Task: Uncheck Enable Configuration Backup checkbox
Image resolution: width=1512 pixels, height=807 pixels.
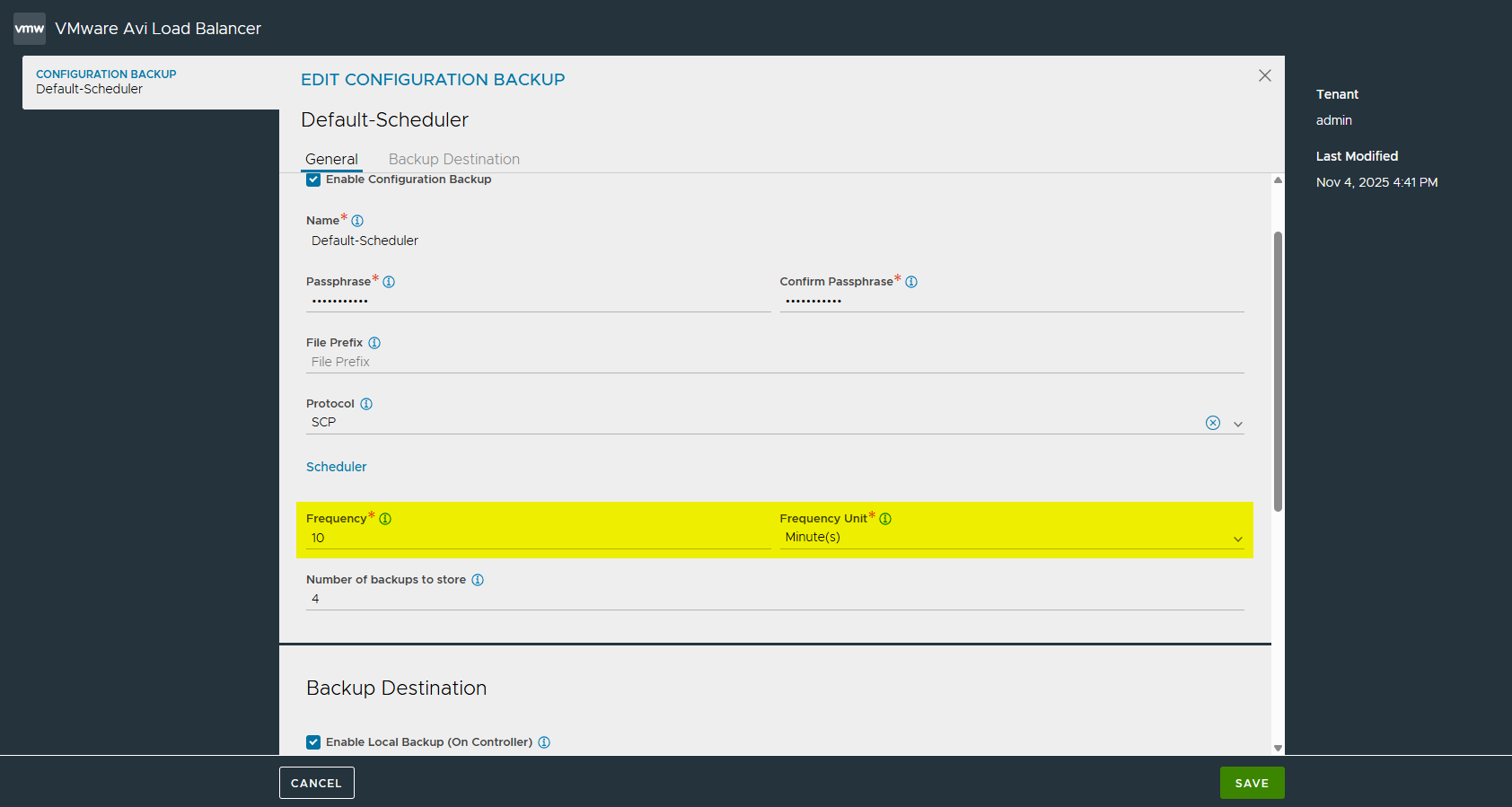Action: coord(313,180)
